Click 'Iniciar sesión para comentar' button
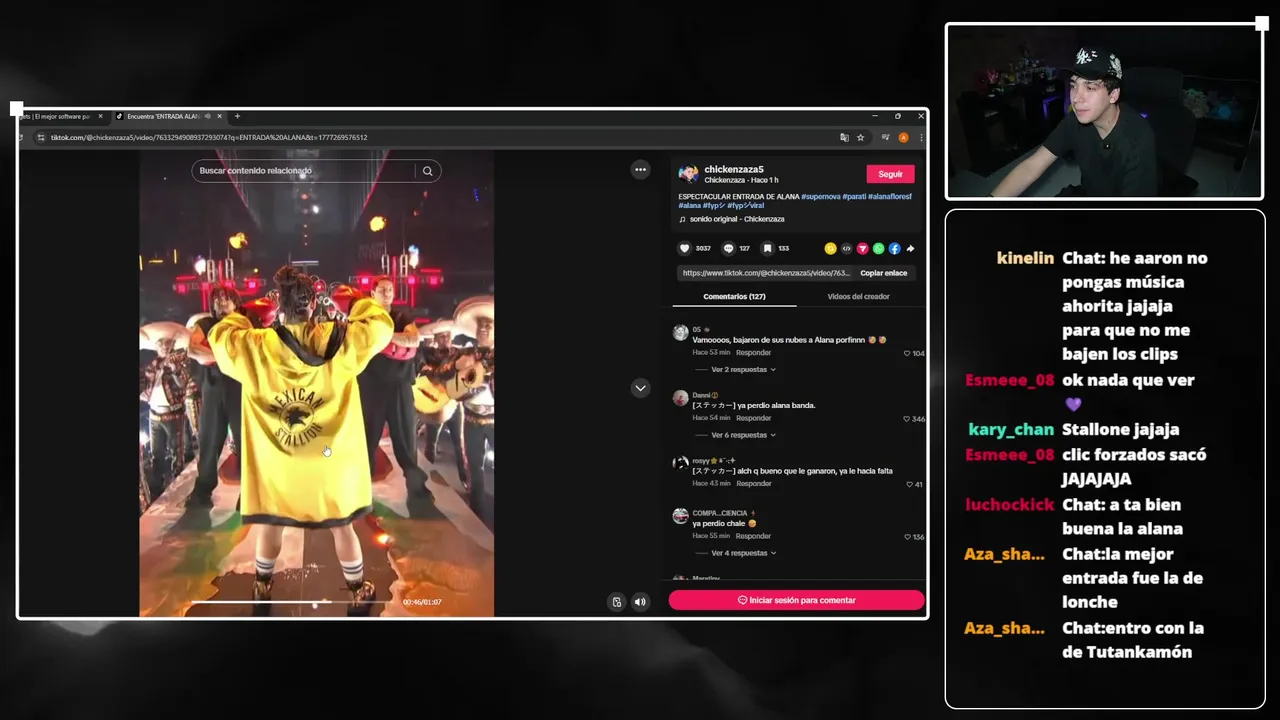 796,600
